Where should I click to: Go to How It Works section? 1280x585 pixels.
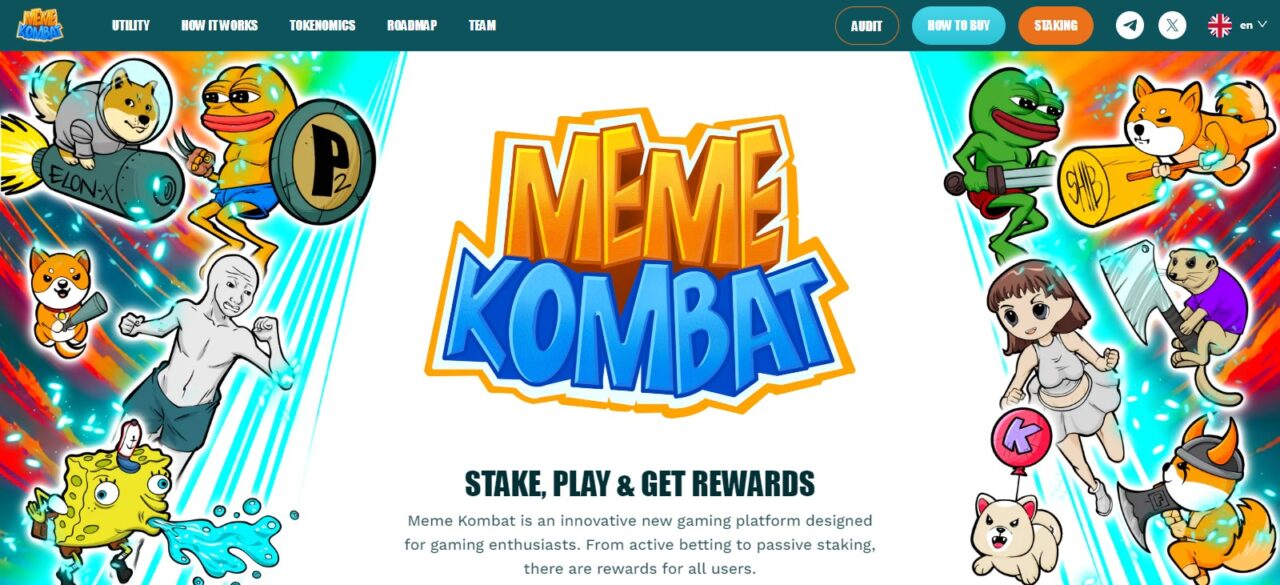[220, 25]
